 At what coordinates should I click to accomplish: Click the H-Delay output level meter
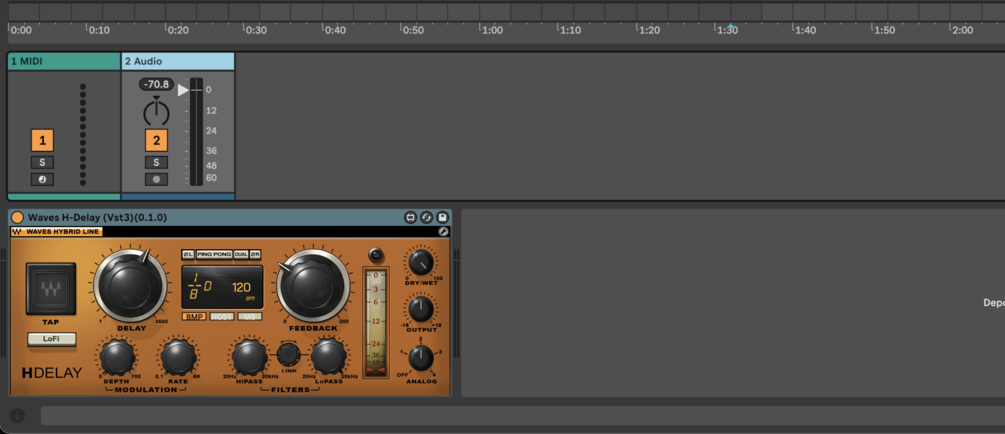coord(376,322)
